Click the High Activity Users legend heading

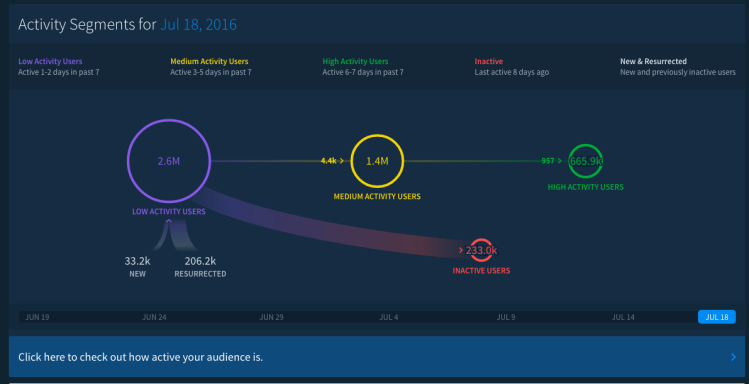pyautogui.click(x=355, y=62)
